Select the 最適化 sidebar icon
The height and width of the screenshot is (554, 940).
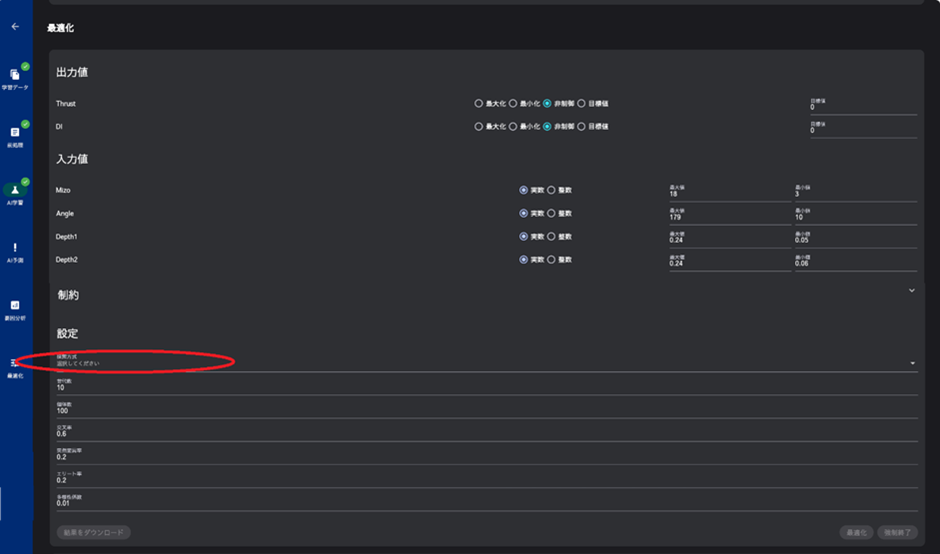(x=15, y=363)
